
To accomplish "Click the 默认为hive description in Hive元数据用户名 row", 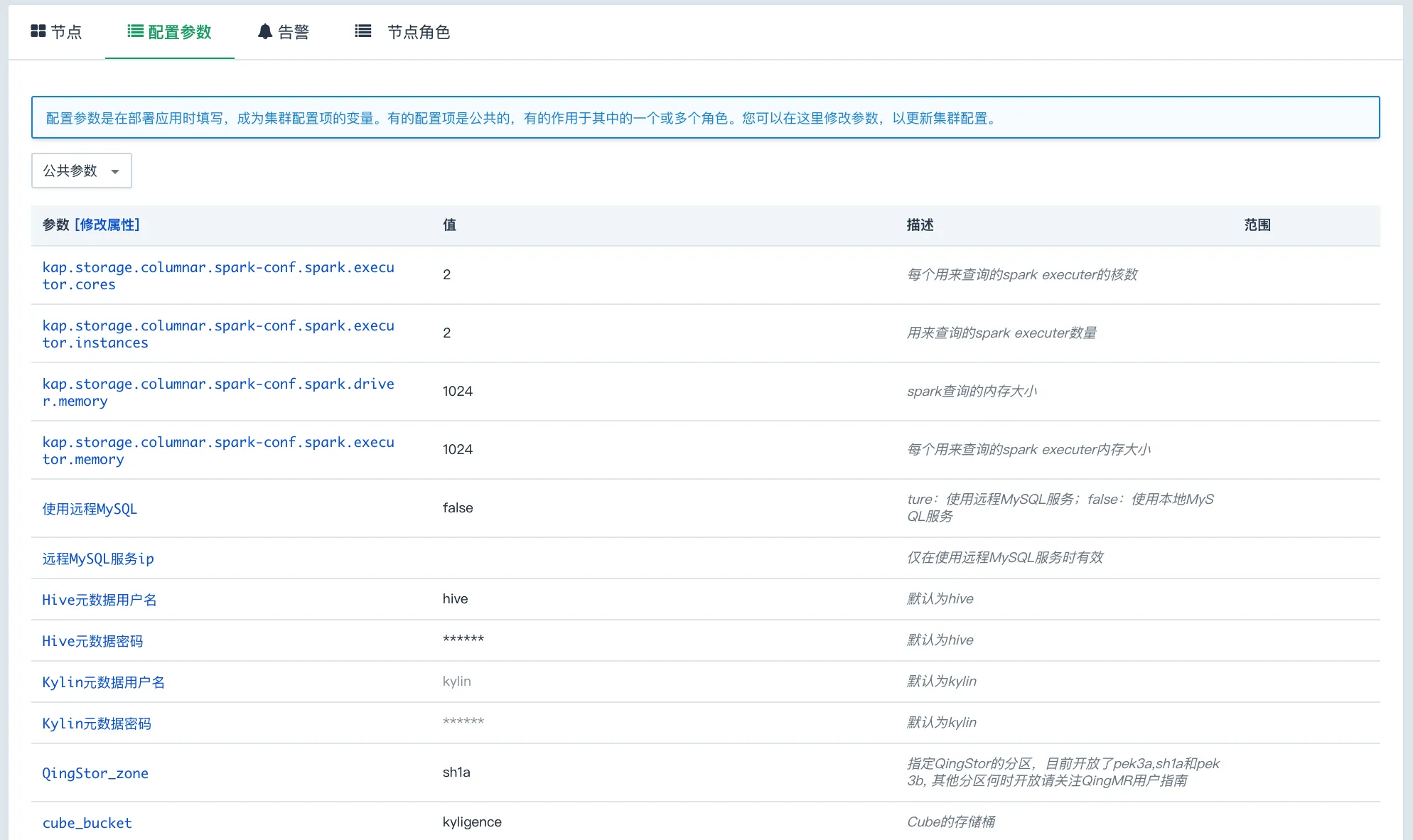I will click(940, 598).
